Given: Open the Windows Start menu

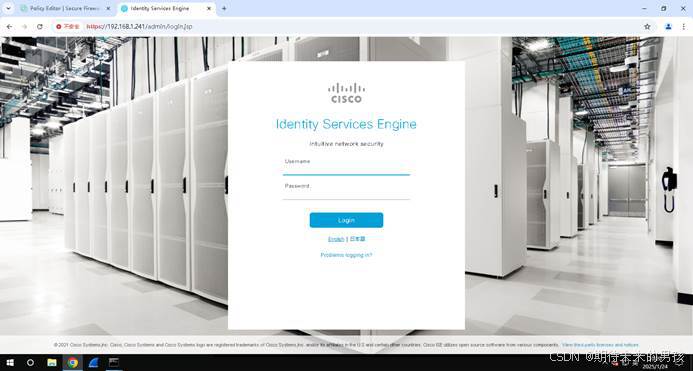Looking at the screenshot, I should (10, 363).
